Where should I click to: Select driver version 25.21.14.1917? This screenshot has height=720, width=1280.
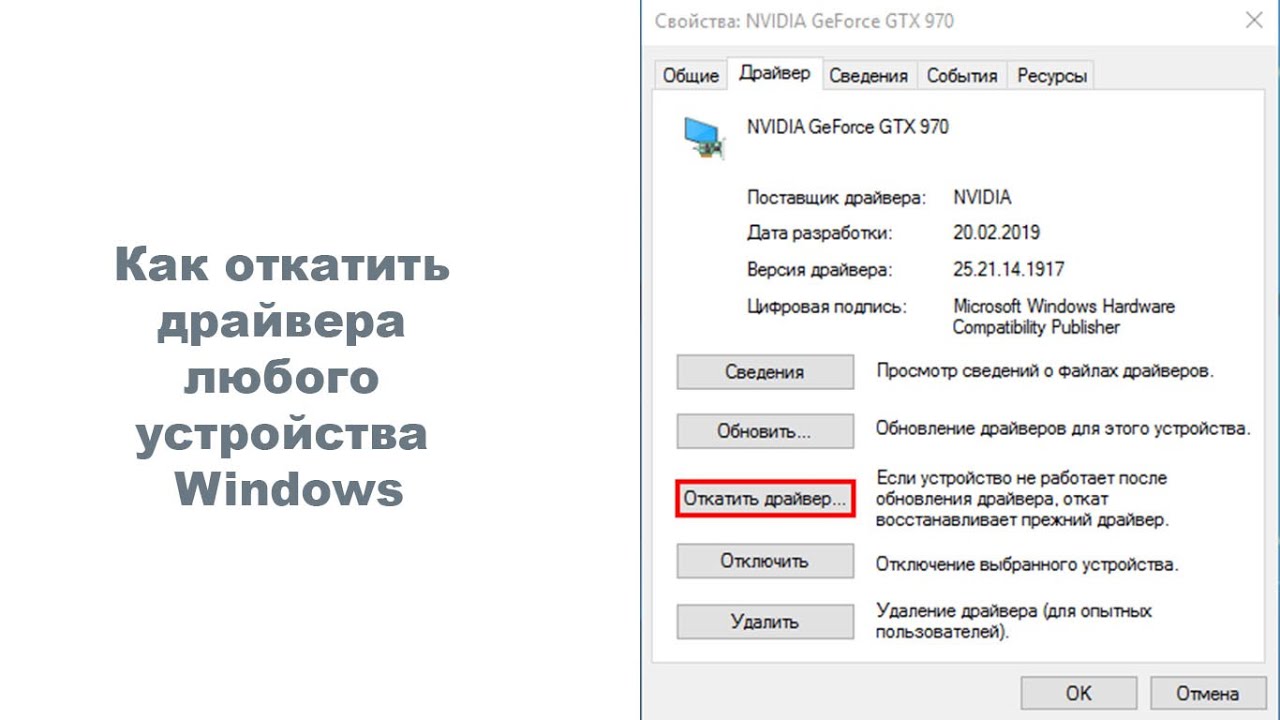pos(1008,270)
